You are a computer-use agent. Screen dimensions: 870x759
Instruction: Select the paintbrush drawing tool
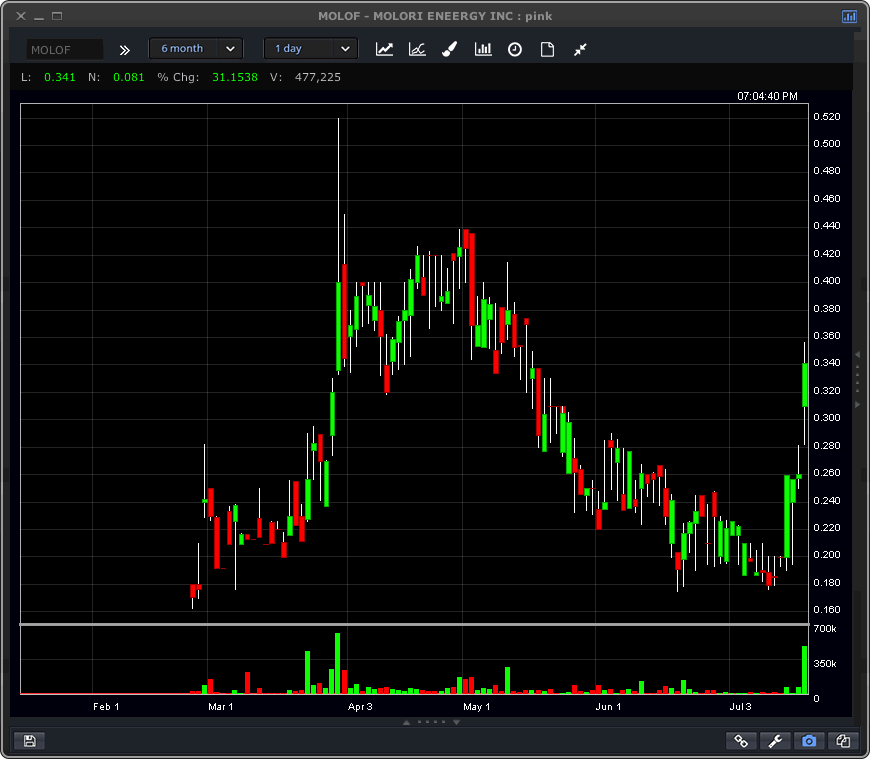pyautogui.click(x=450, y=49)
